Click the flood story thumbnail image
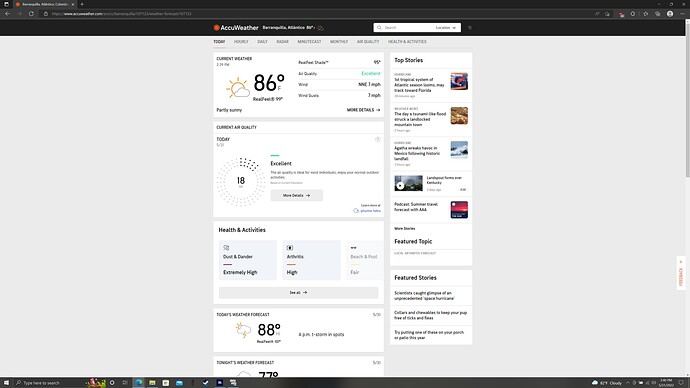 tap(459, 116)
